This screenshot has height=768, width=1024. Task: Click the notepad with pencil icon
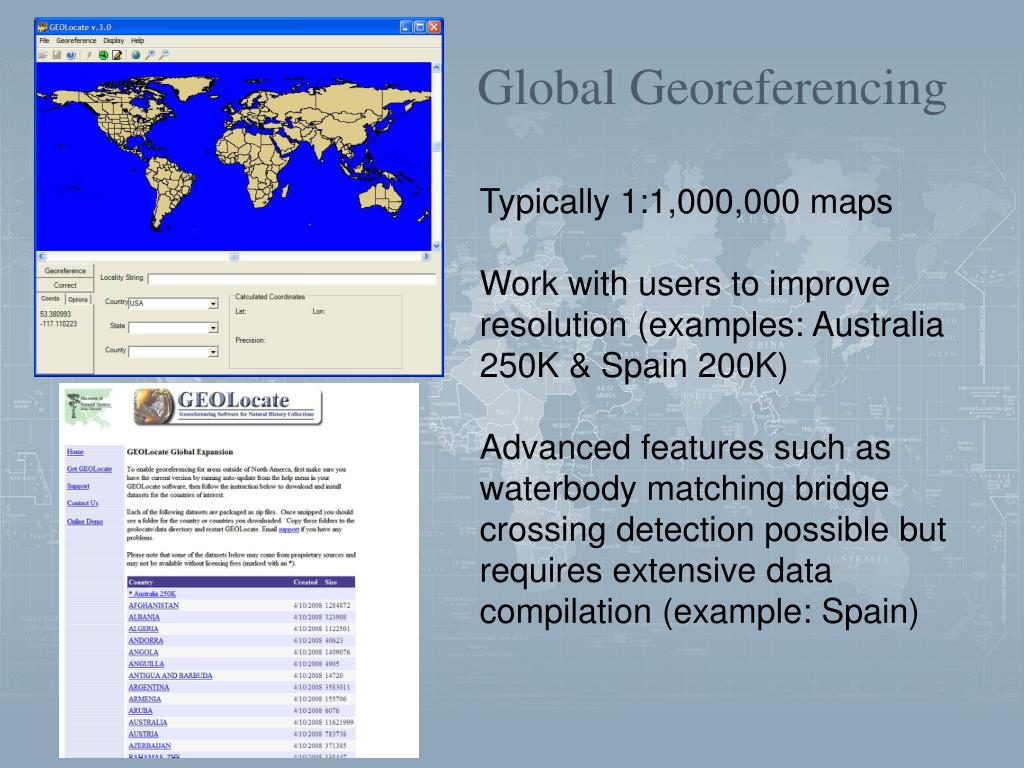[x=117, y=56]
